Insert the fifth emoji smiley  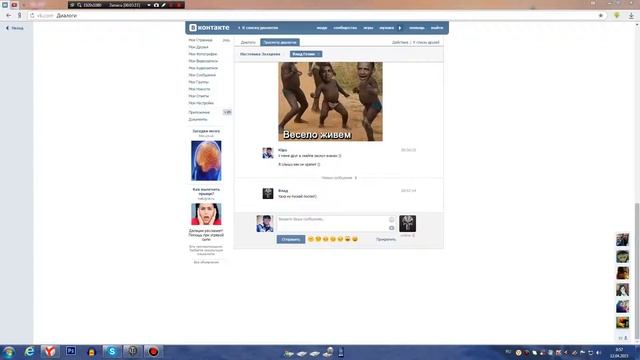[340, 239]
